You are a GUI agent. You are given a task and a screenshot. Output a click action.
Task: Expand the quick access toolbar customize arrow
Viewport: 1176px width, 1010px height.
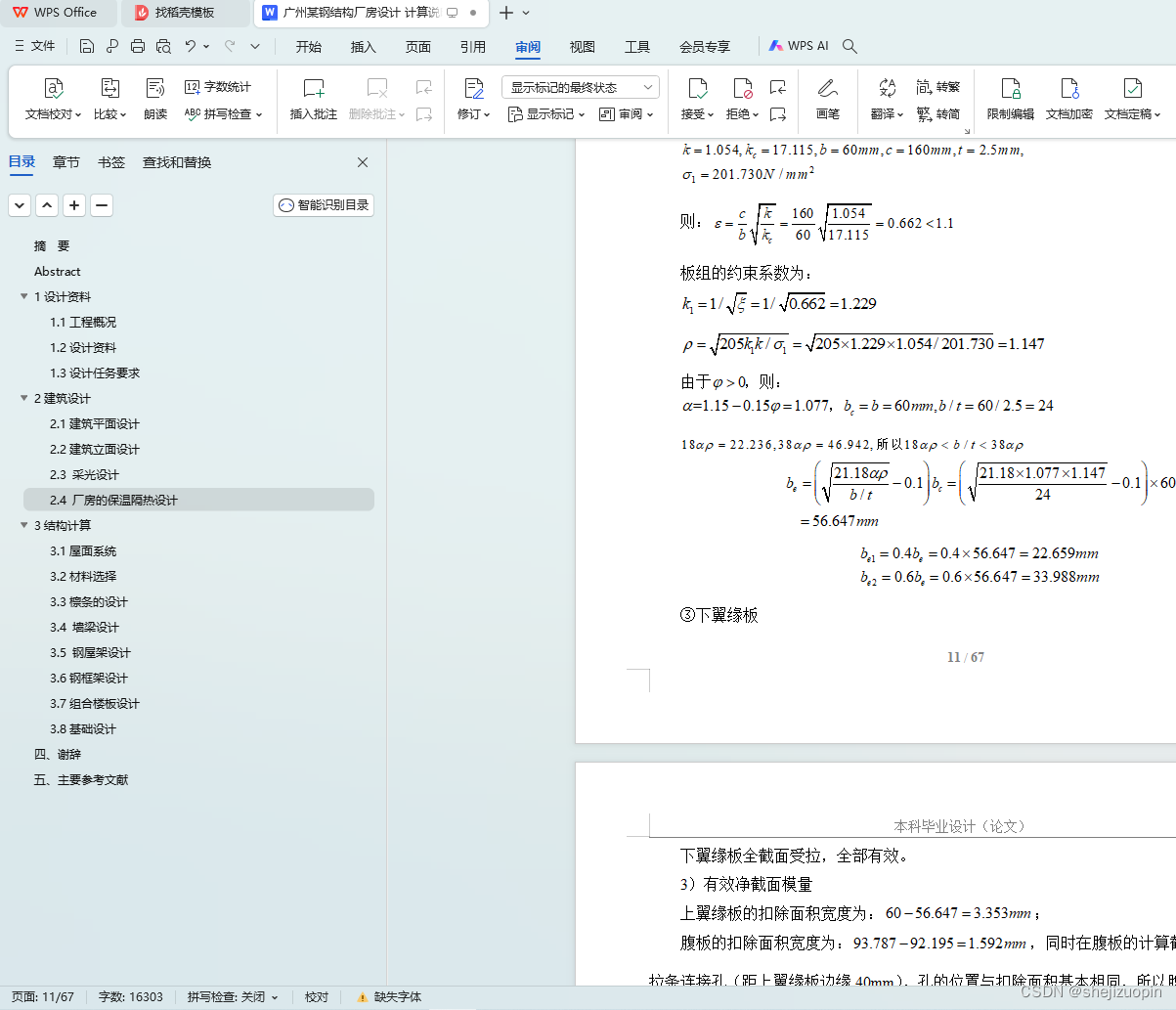(255, 46)
